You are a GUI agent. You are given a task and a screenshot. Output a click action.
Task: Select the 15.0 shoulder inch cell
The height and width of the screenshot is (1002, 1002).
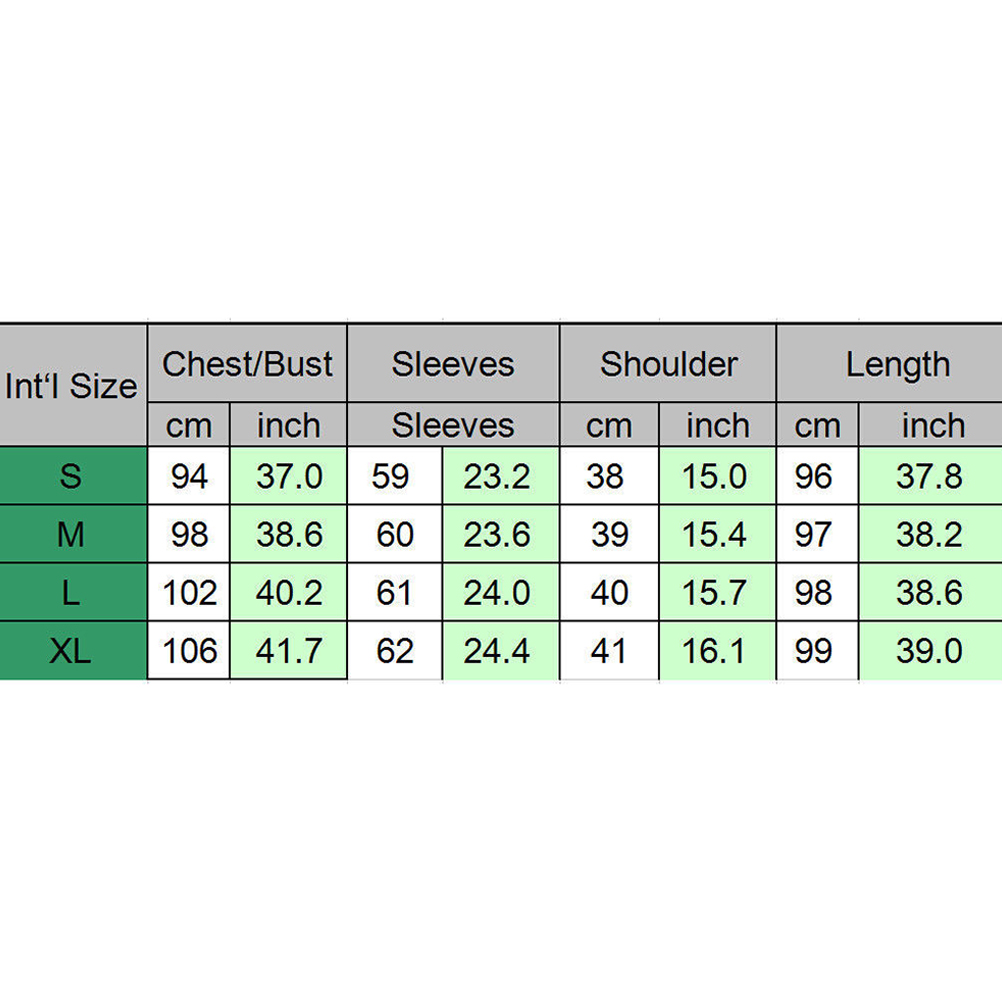pos(715,476)
